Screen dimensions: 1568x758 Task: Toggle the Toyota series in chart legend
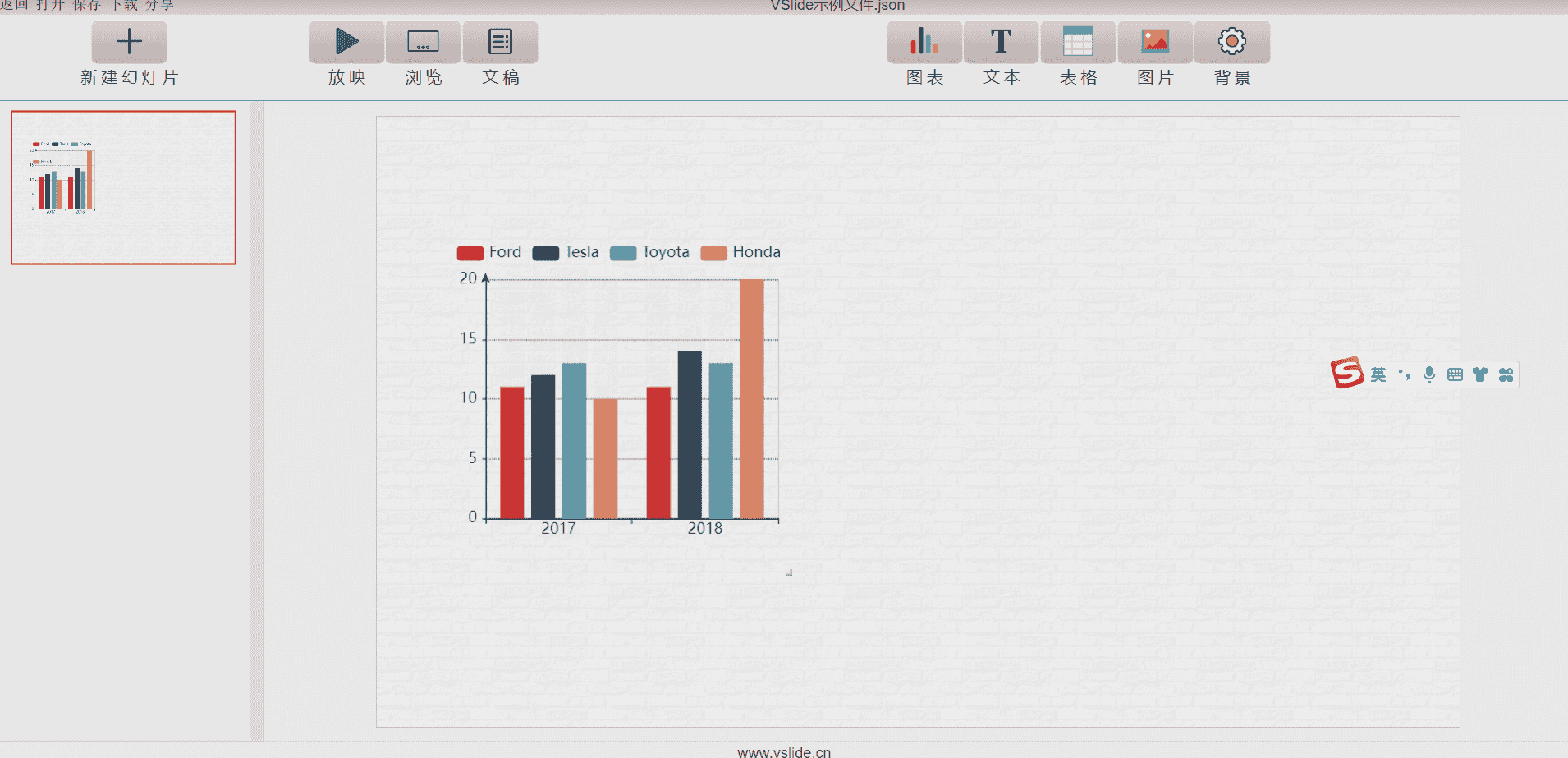point(649,252)
